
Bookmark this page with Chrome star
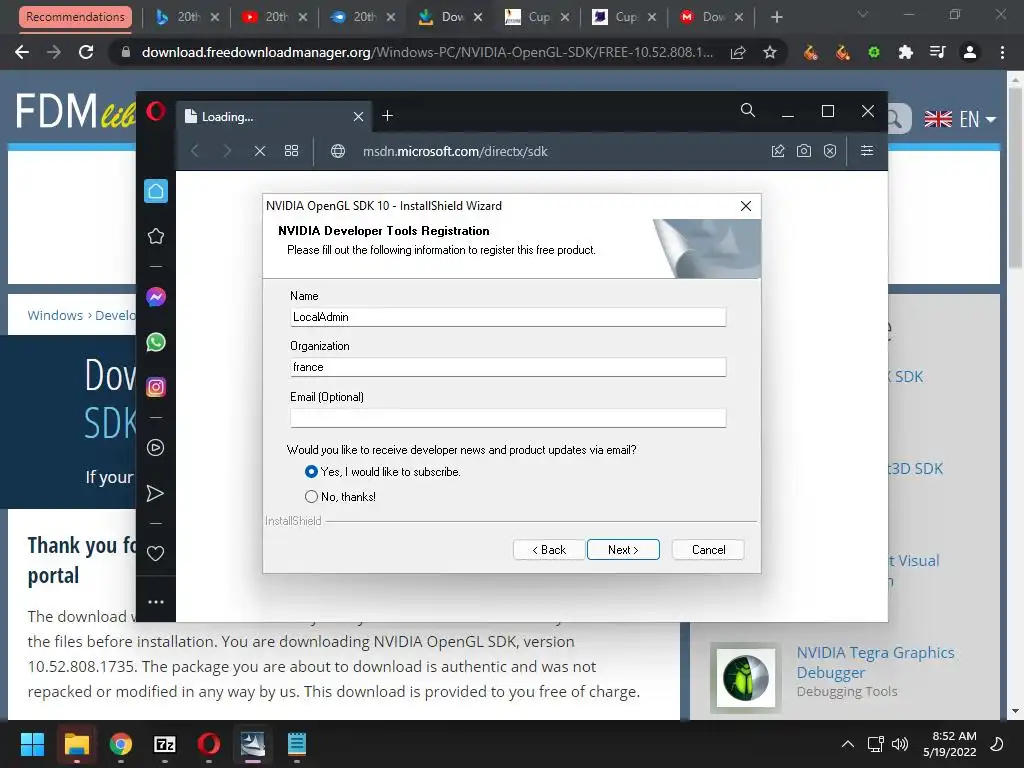770,52
